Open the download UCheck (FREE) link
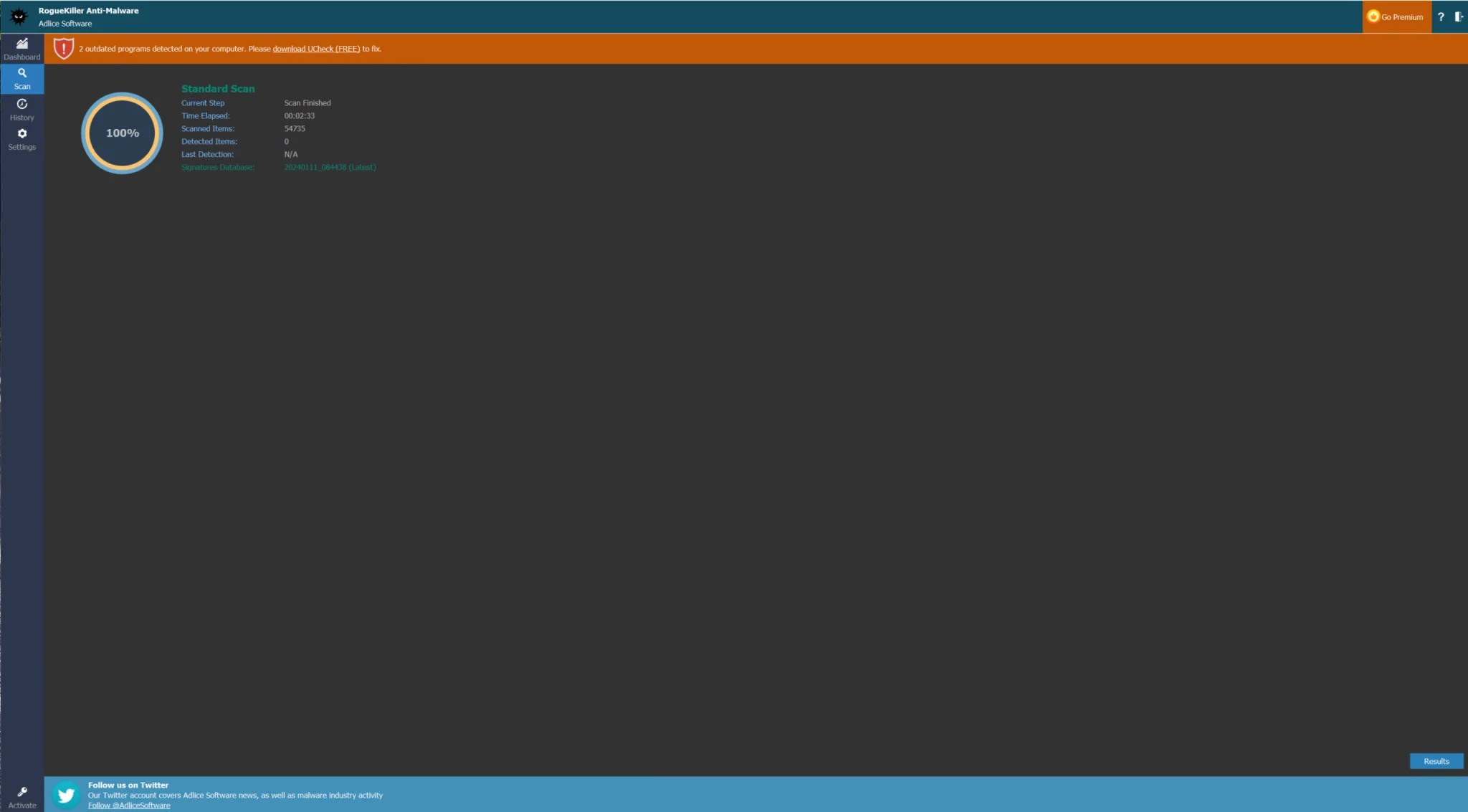This screenshot has height=812, width=1468. (x=316, y=49)
